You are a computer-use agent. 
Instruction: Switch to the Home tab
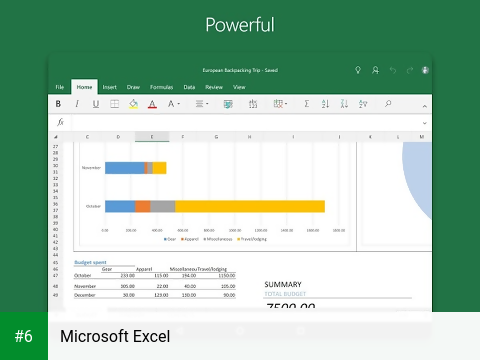click(x=84, y=87)
